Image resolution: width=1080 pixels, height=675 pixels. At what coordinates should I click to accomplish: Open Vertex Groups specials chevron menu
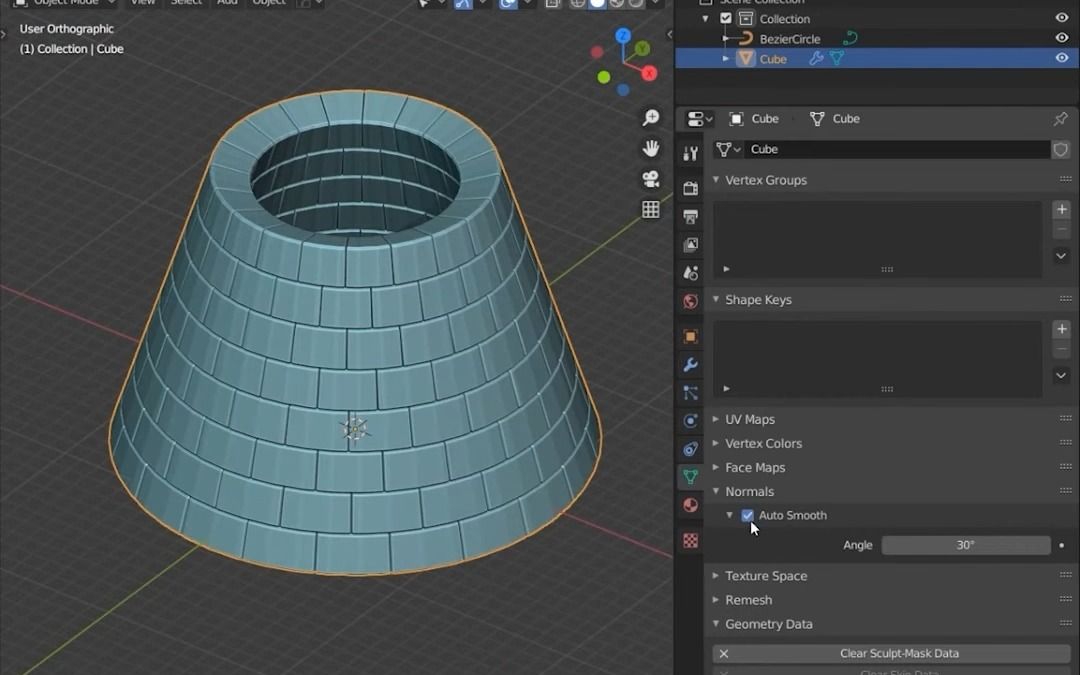(1061, 256)
